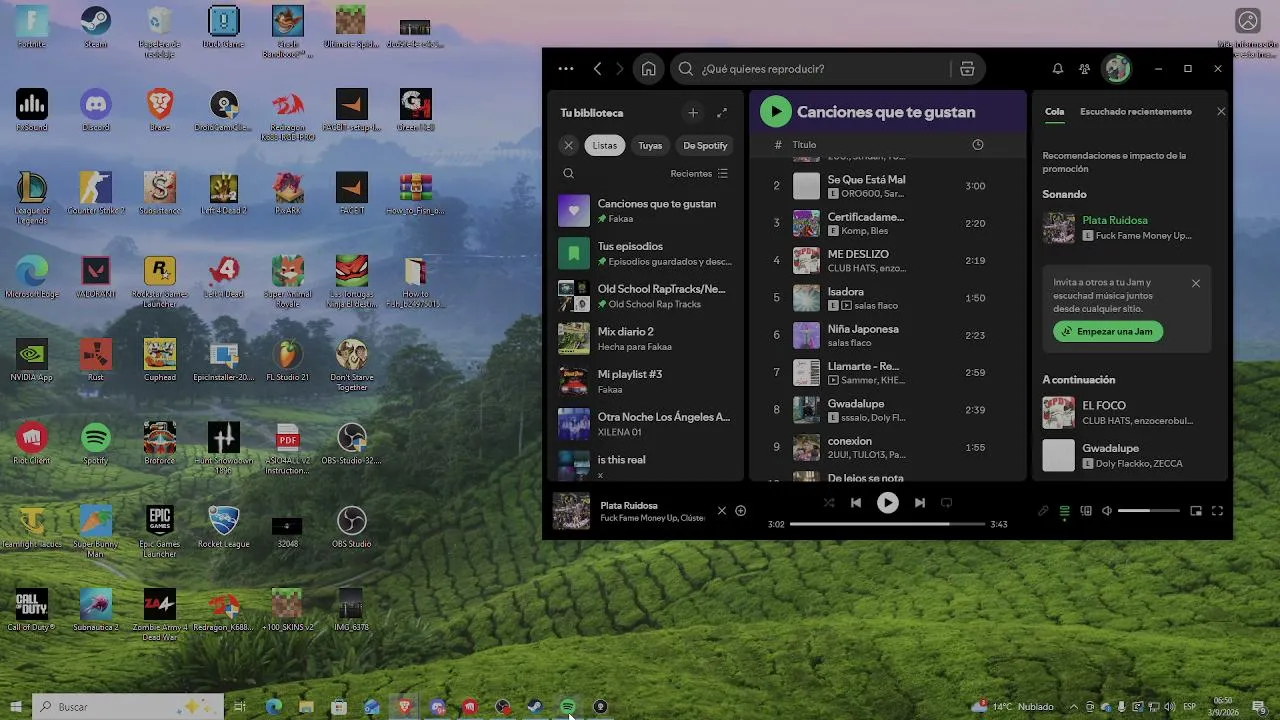Open Canciones que te gustan in the library
The width and height of the screenshot is (1280, 720).
pyautogui.click(x=646, y=211)
